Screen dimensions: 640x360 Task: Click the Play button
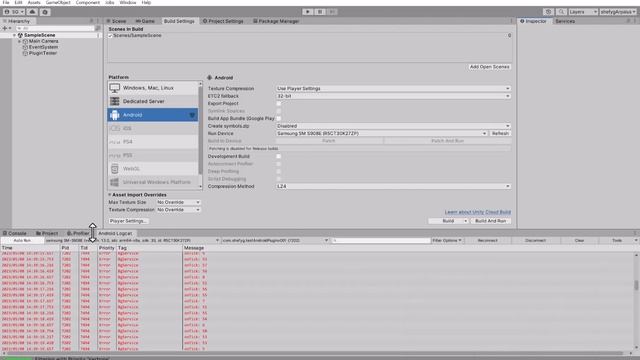(x=308, y=12)
